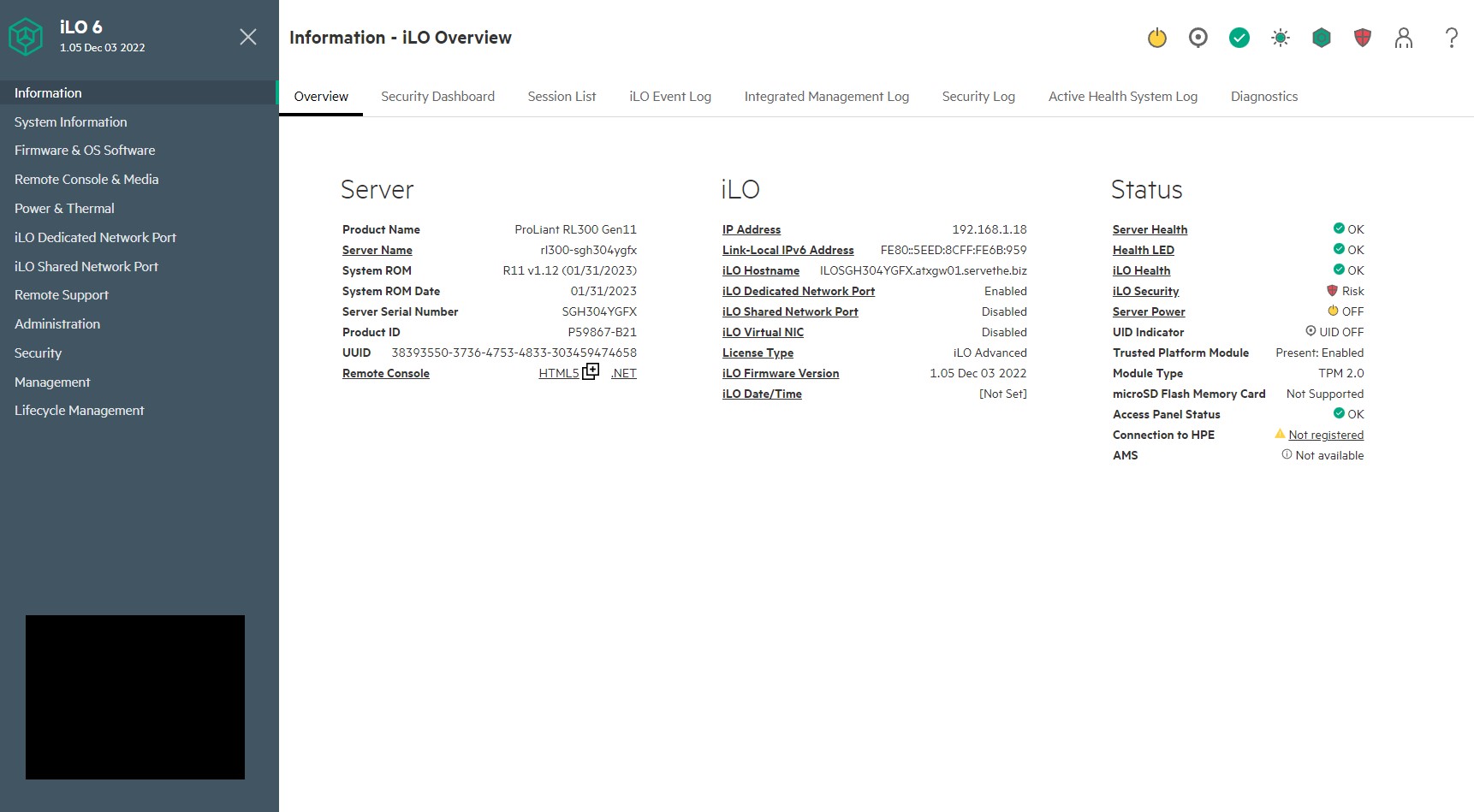Open the Security Log tab
The image size is (1474, 812).
point(978,97)
